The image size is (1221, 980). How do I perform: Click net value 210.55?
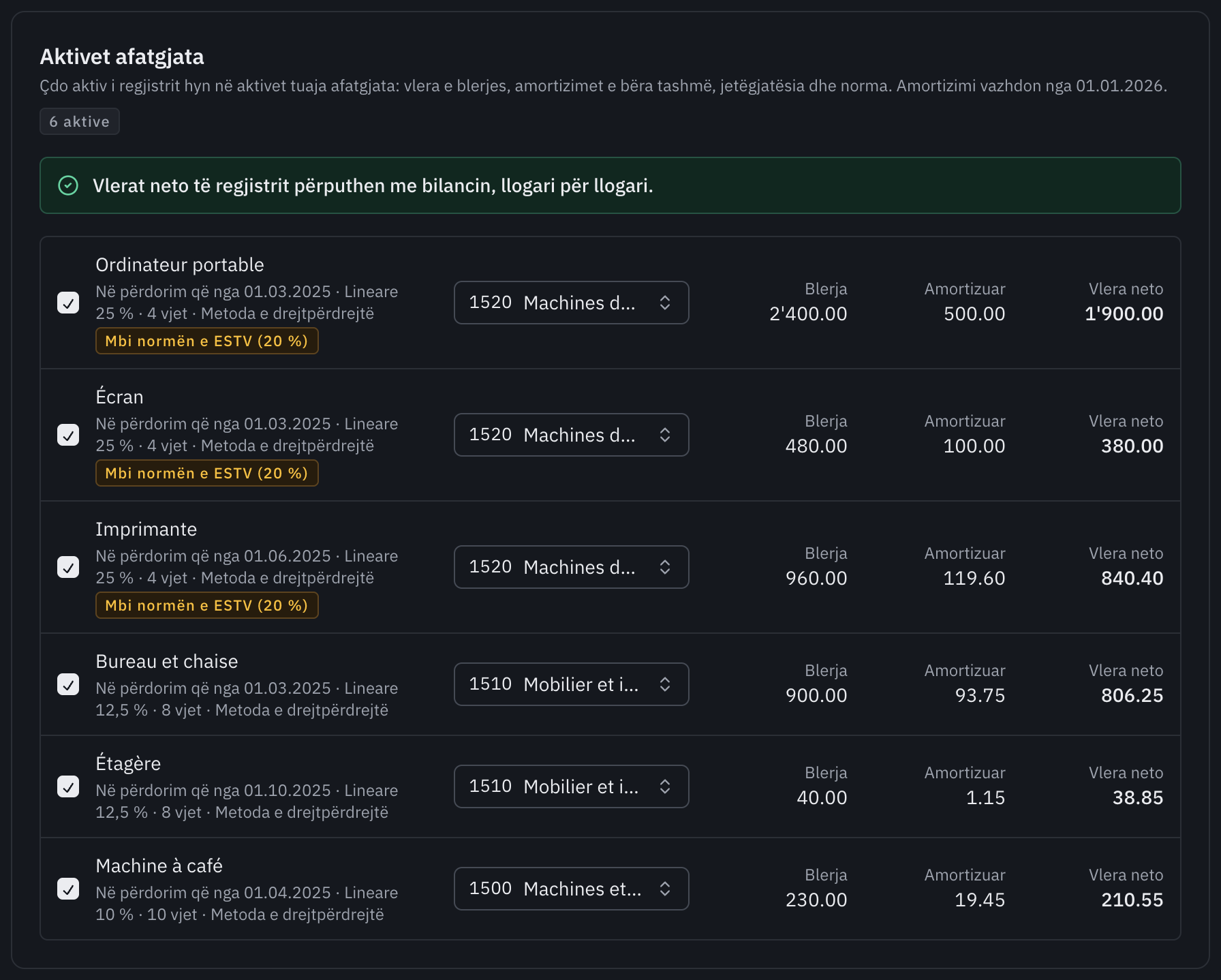click(1132, 900)
